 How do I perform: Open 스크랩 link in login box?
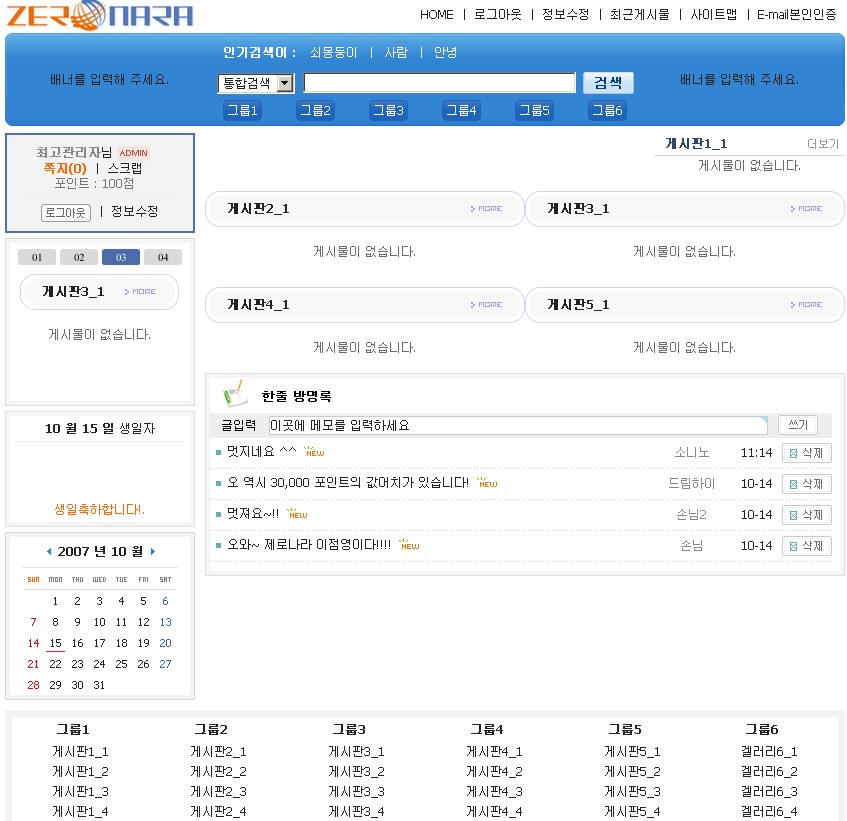pyautogui.click(x=125, y=168)
